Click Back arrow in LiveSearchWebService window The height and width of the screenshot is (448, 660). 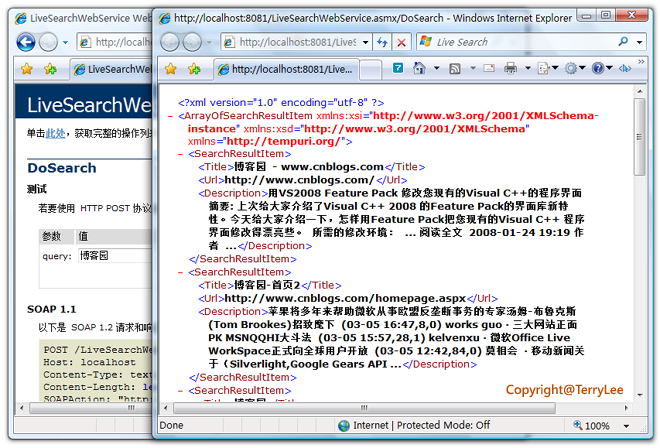(x=26, y=42)
